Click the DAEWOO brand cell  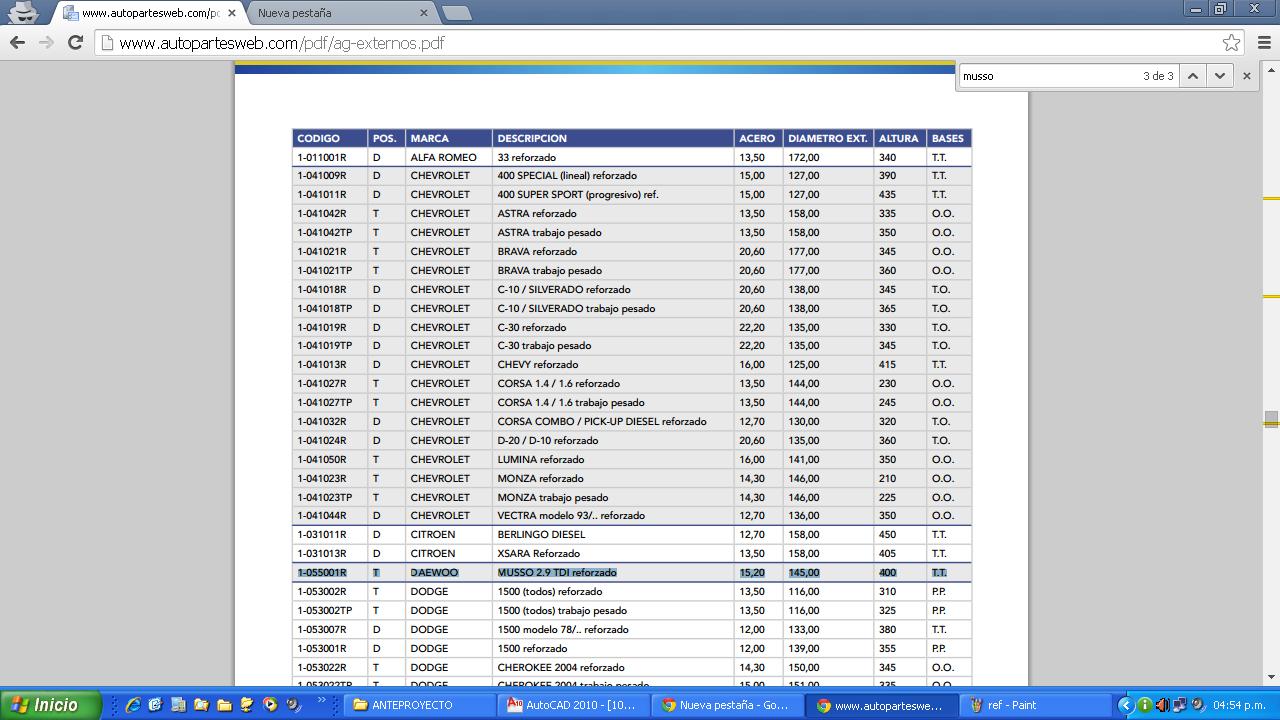pos(434,572)
